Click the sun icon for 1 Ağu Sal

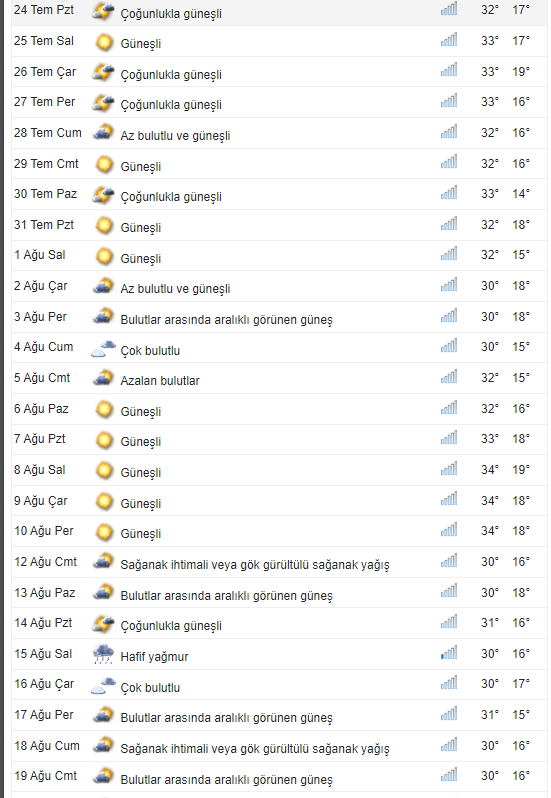point(104,256)
